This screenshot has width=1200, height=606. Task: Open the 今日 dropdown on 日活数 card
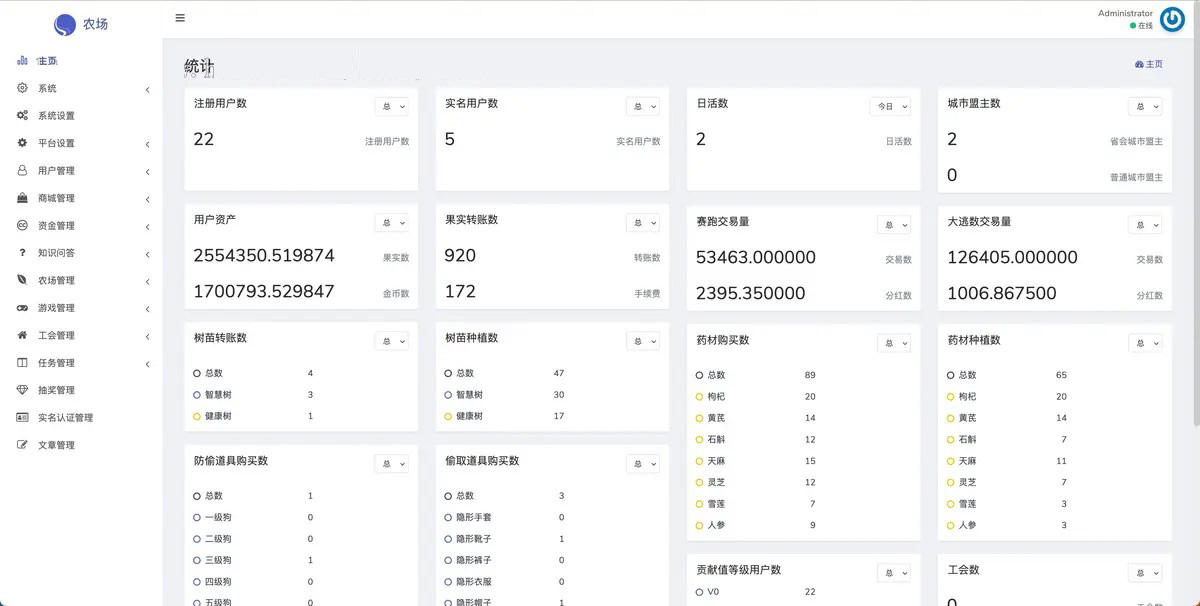(x=890, y=105)
